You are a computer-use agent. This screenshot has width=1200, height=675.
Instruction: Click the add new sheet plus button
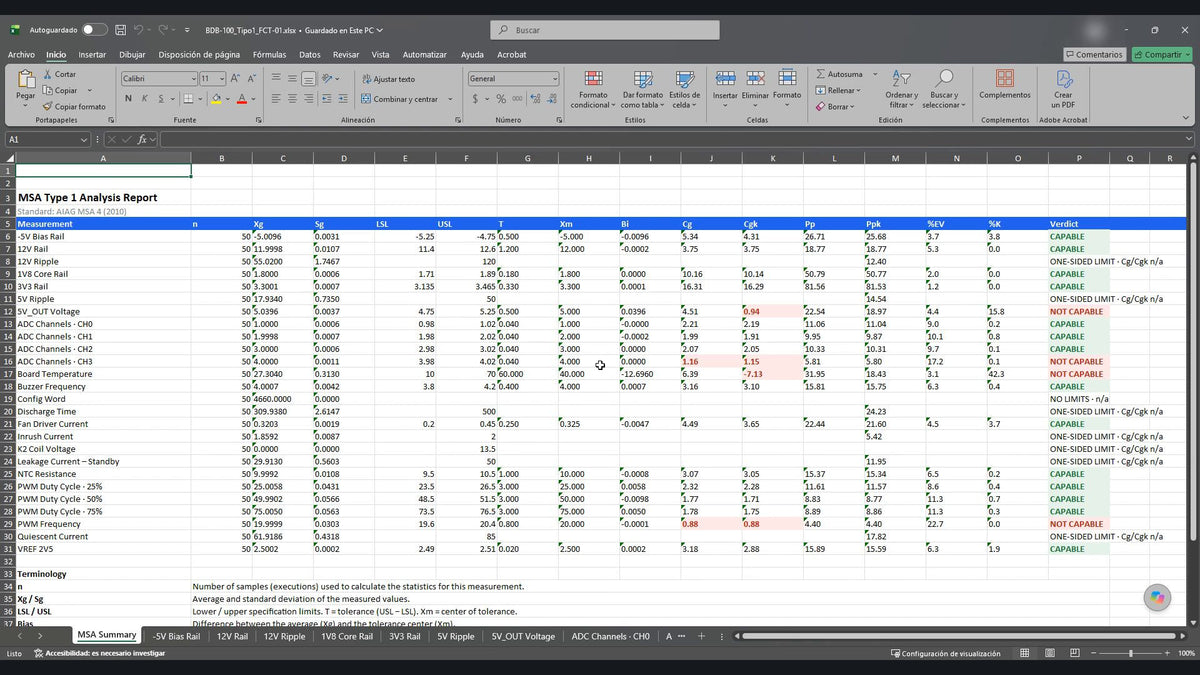pos(701,636)
